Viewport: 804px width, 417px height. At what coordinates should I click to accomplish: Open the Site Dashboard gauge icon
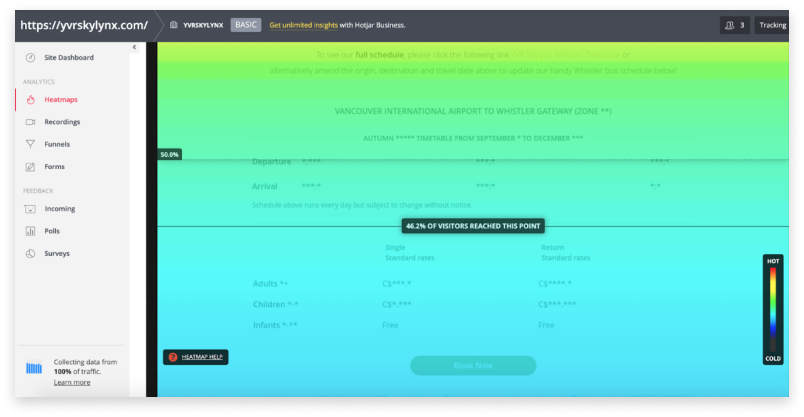point(30,58)
